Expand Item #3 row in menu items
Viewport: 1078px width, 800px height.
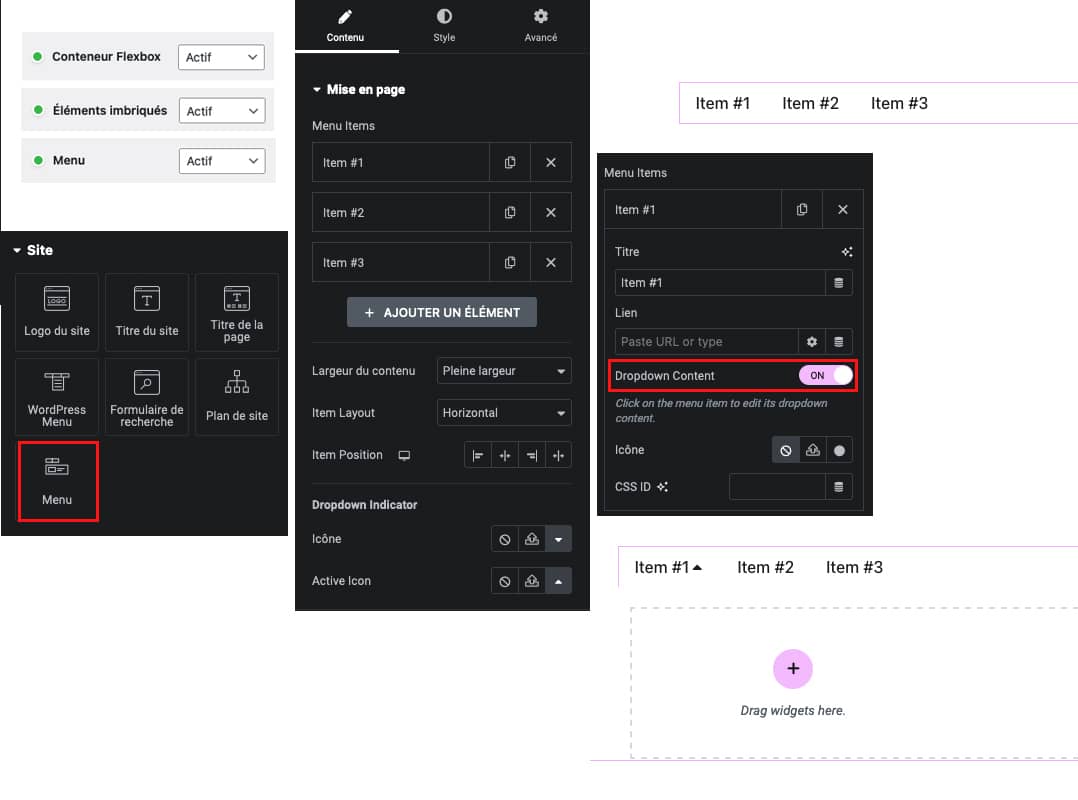(x=401, y=263)
